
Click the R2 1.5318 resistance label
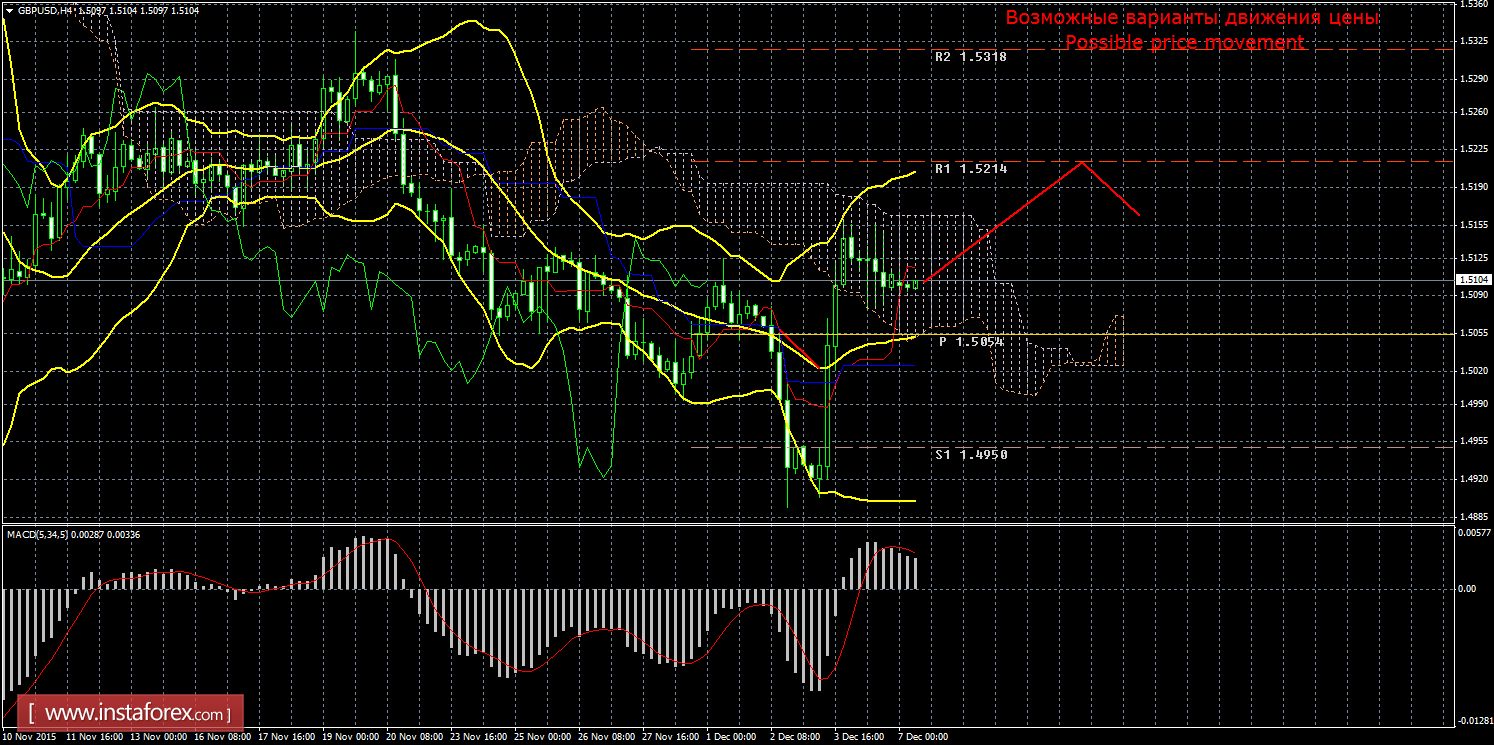(x=970, y=57)
